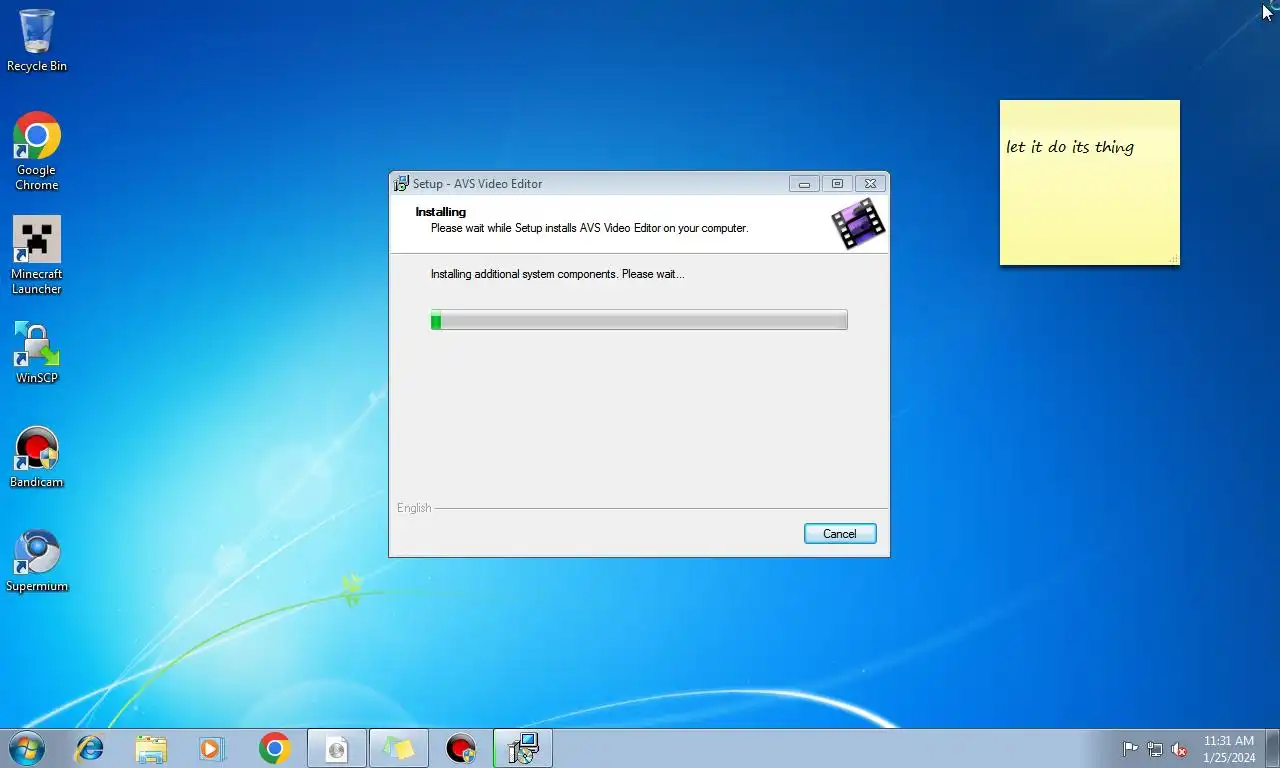Viewport: 1280px width, 768px height.
Task: Switch to AVS Setup installer taskbar item
Action: pyautogui.click(x=523, y=748)
